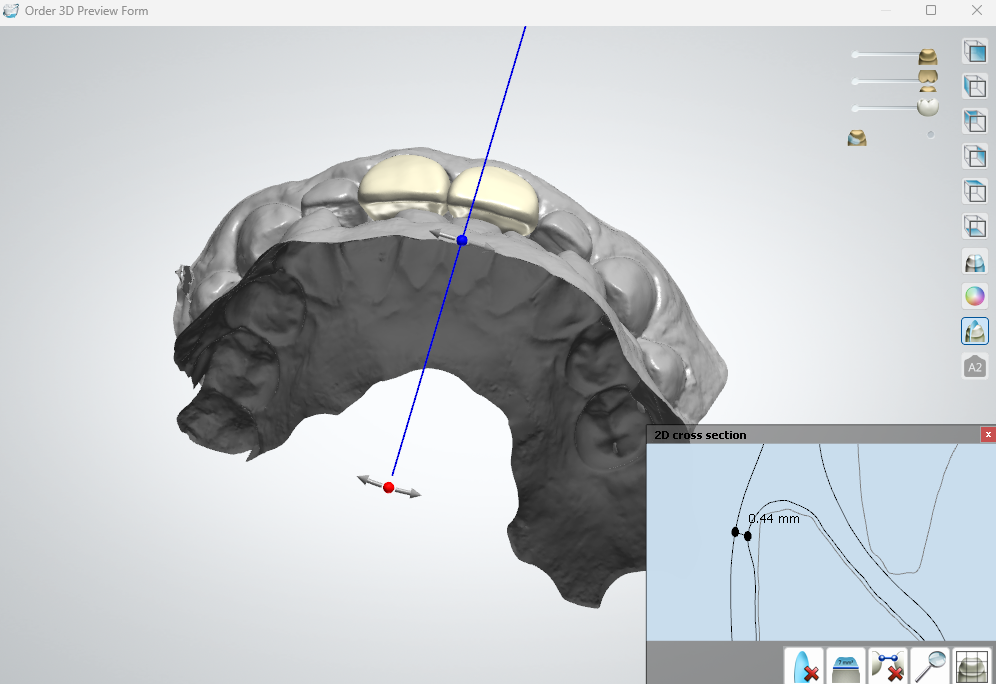Toggle the small round visibility dot
Image resolution: width=996 pixels, height=684 pixels.
coord(931,135)
